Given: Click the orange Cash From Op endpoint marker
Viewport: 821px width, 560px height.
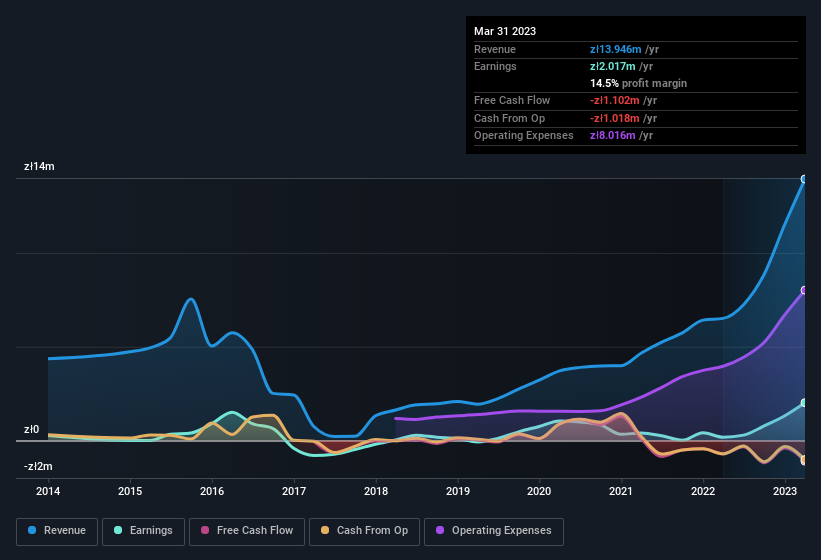Looking at the screenshot, I should click(803, 460).
